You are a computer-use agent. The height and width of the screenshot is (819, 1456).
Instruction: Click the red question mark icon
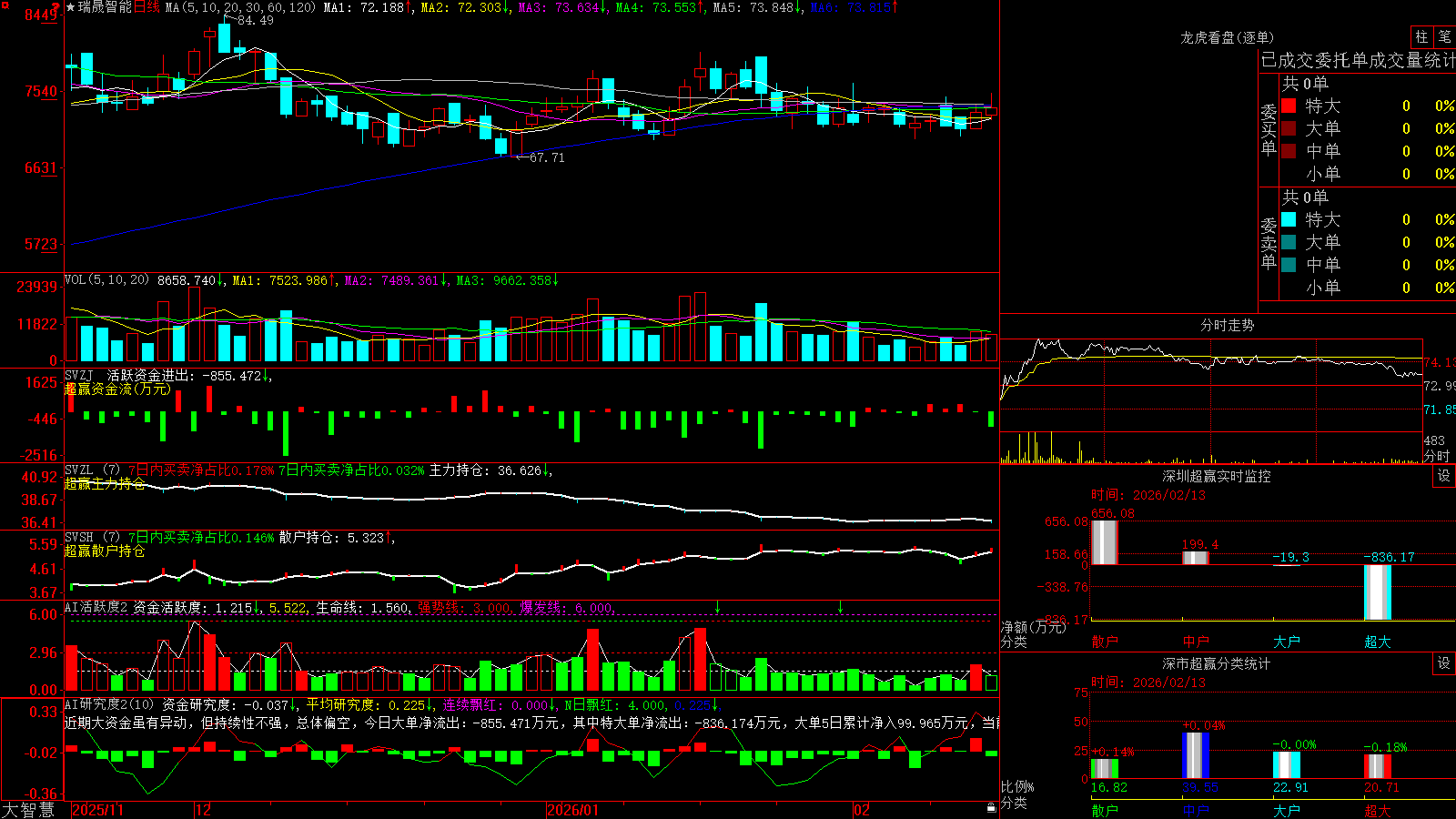56,8
